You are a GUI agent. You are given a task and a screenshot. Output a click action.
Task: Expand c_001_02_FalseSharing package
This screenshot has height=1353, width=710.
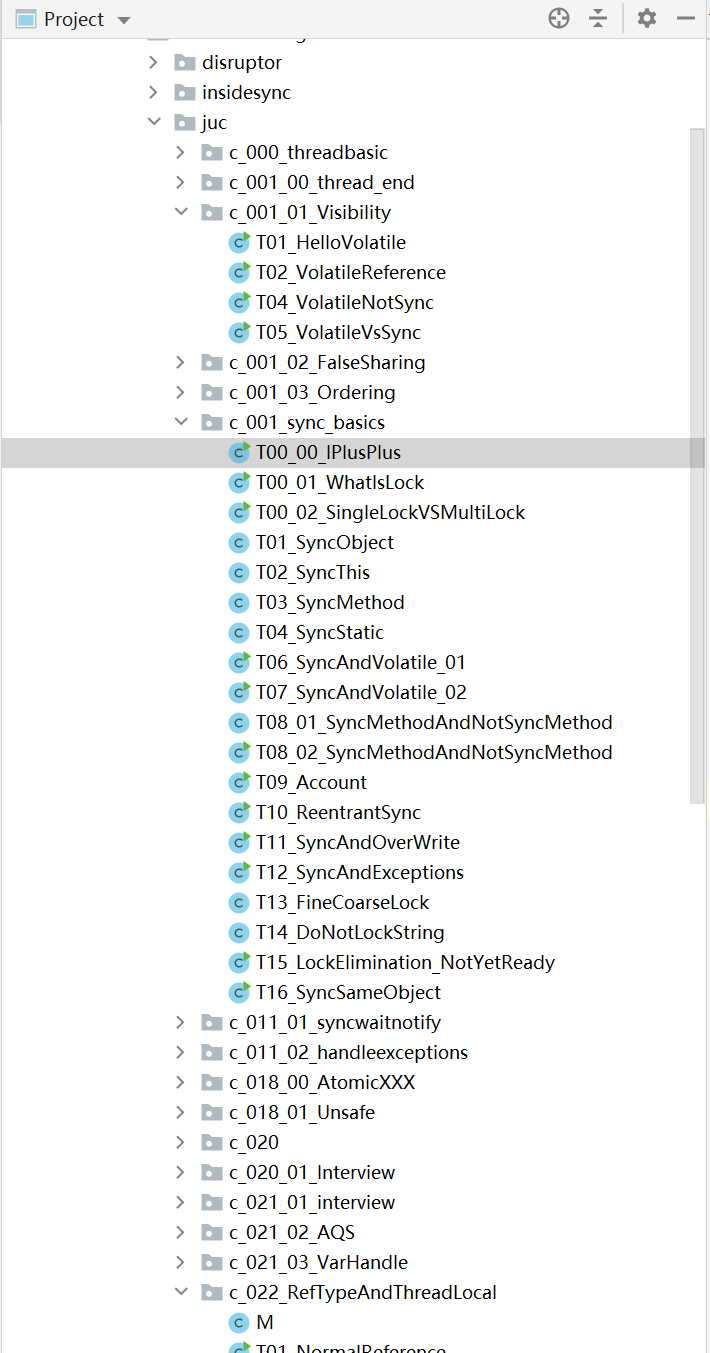coord(181,362)
